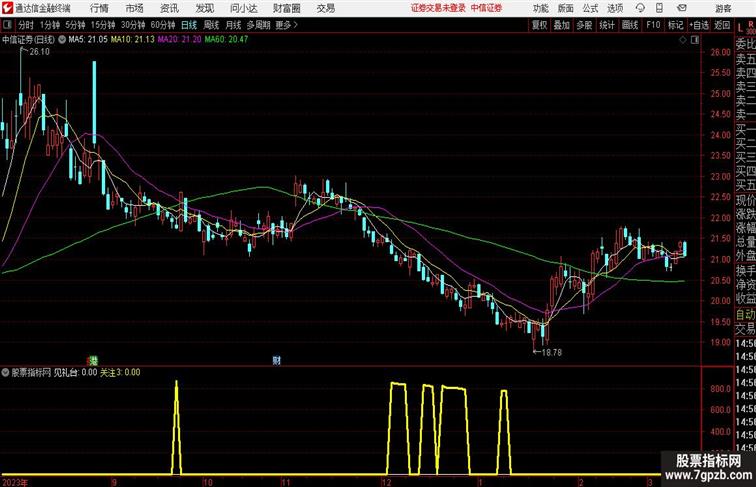The width and height of the screenshot is (756, 487).
Task: Click the 统计 statistics button
Action: pyautogui.click(x=607, y=25)
